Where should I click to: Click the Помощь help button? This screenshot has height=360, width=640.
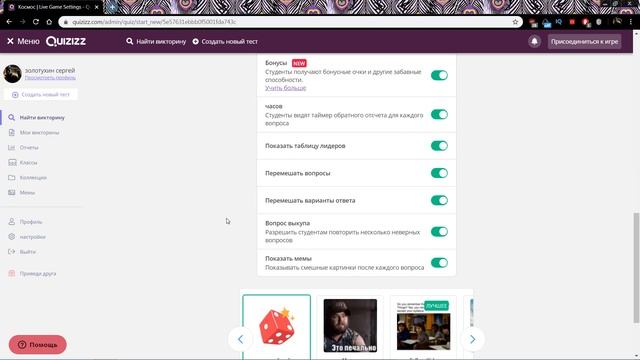click(38, 345)
